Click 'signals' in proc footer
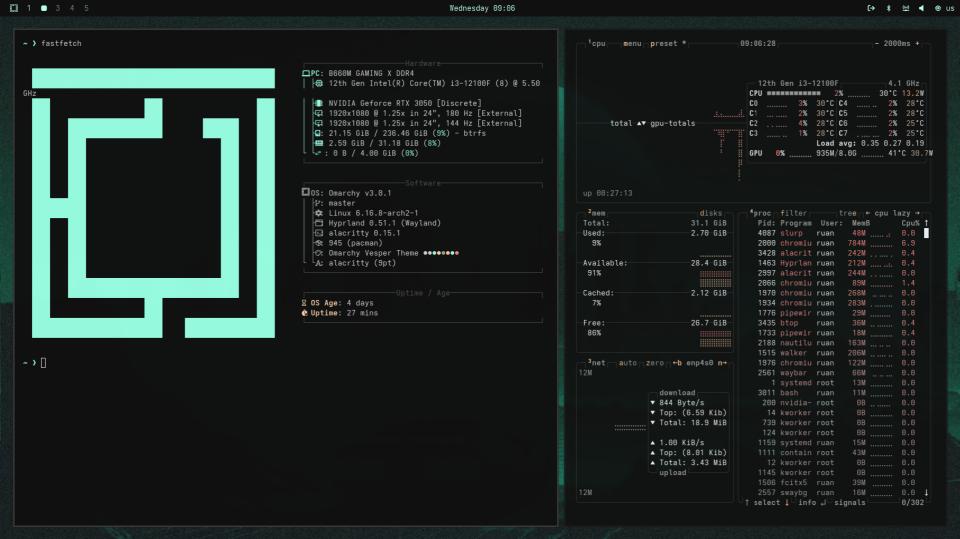The width and height of the screenshot is (960, 539). click(x=850, y=502)
